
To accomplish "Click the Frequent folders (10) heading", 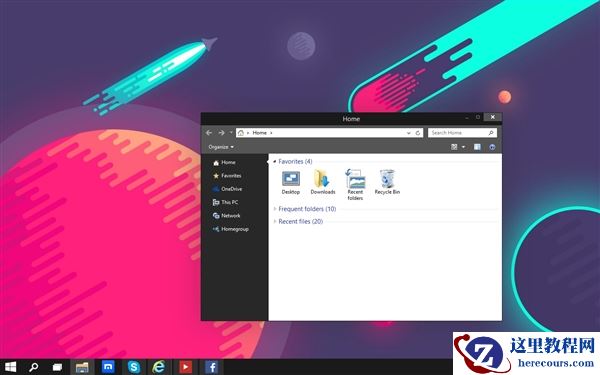I will (x=307, y=209).
